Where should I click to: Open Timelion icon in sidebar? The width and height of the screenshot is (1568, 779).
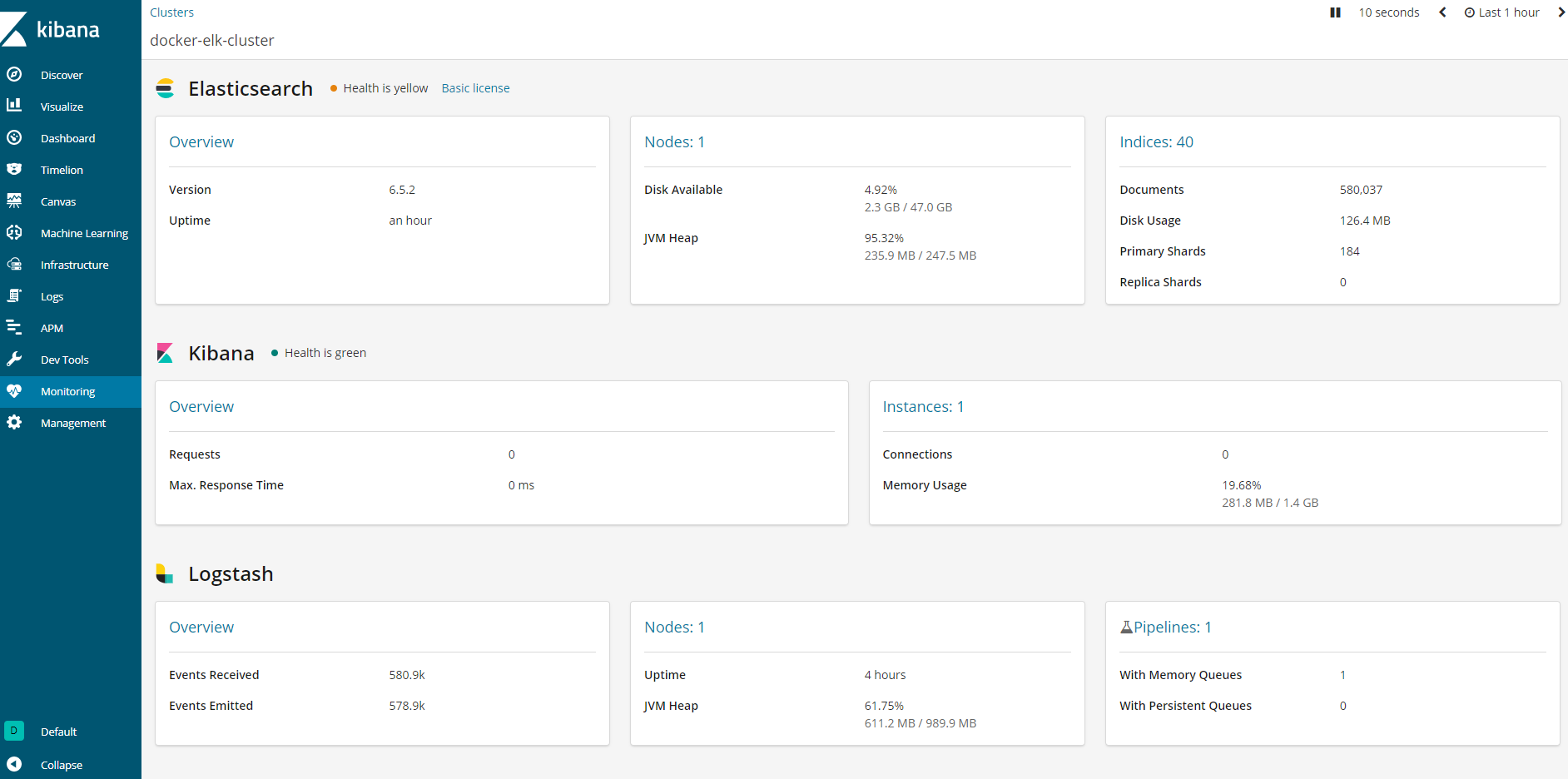(14, 169)
